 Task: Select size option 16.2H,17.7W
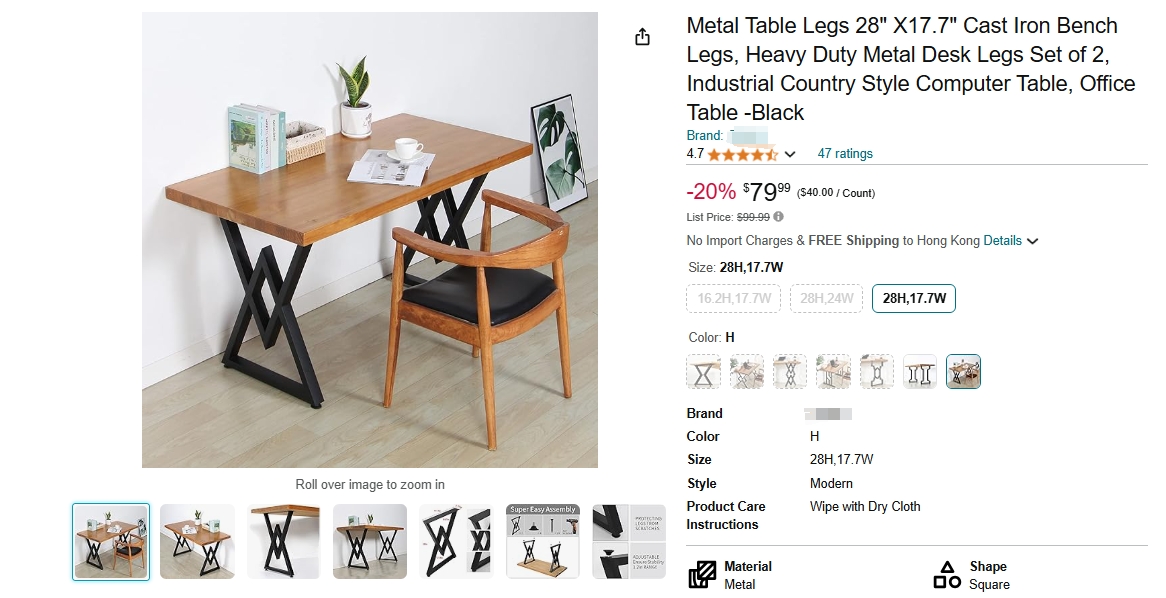pyautogui.click(x=734, y=298)
